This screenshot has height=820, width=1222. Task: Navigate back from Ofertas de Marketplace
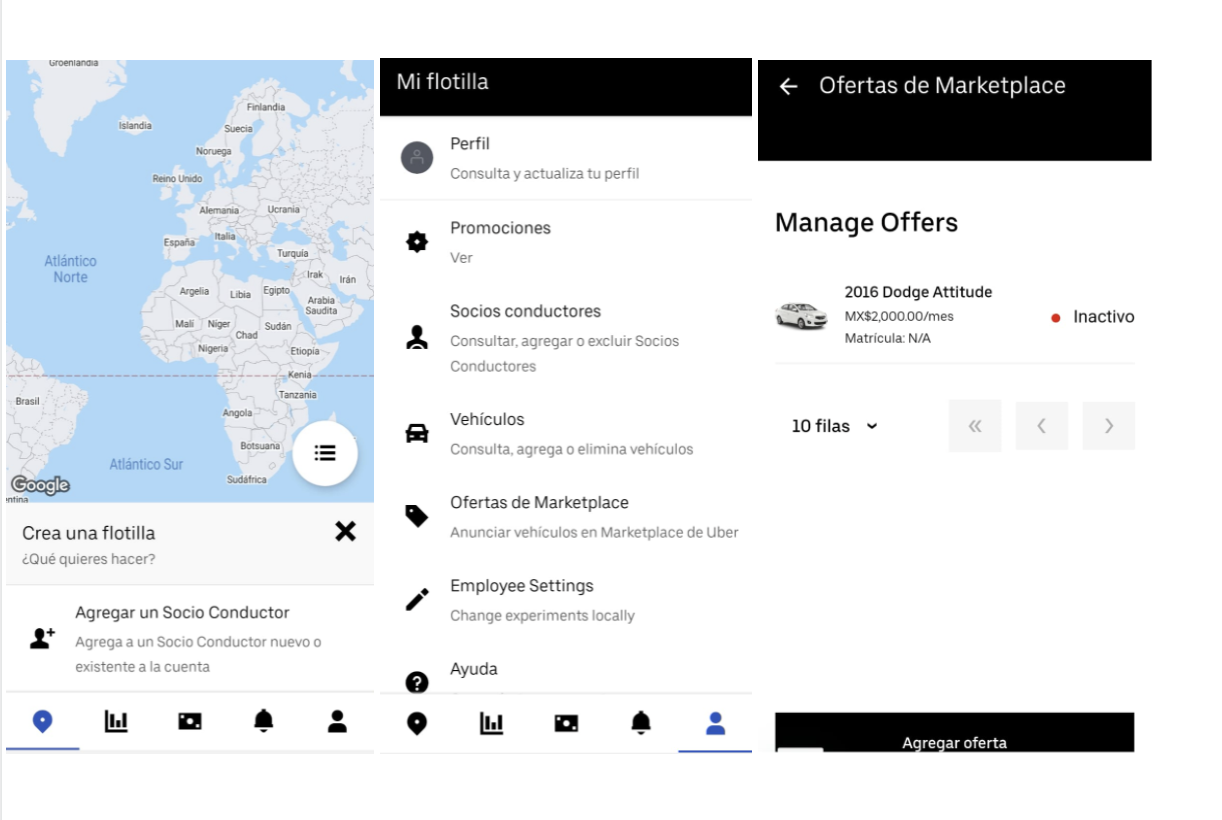[x=787, y=86]
